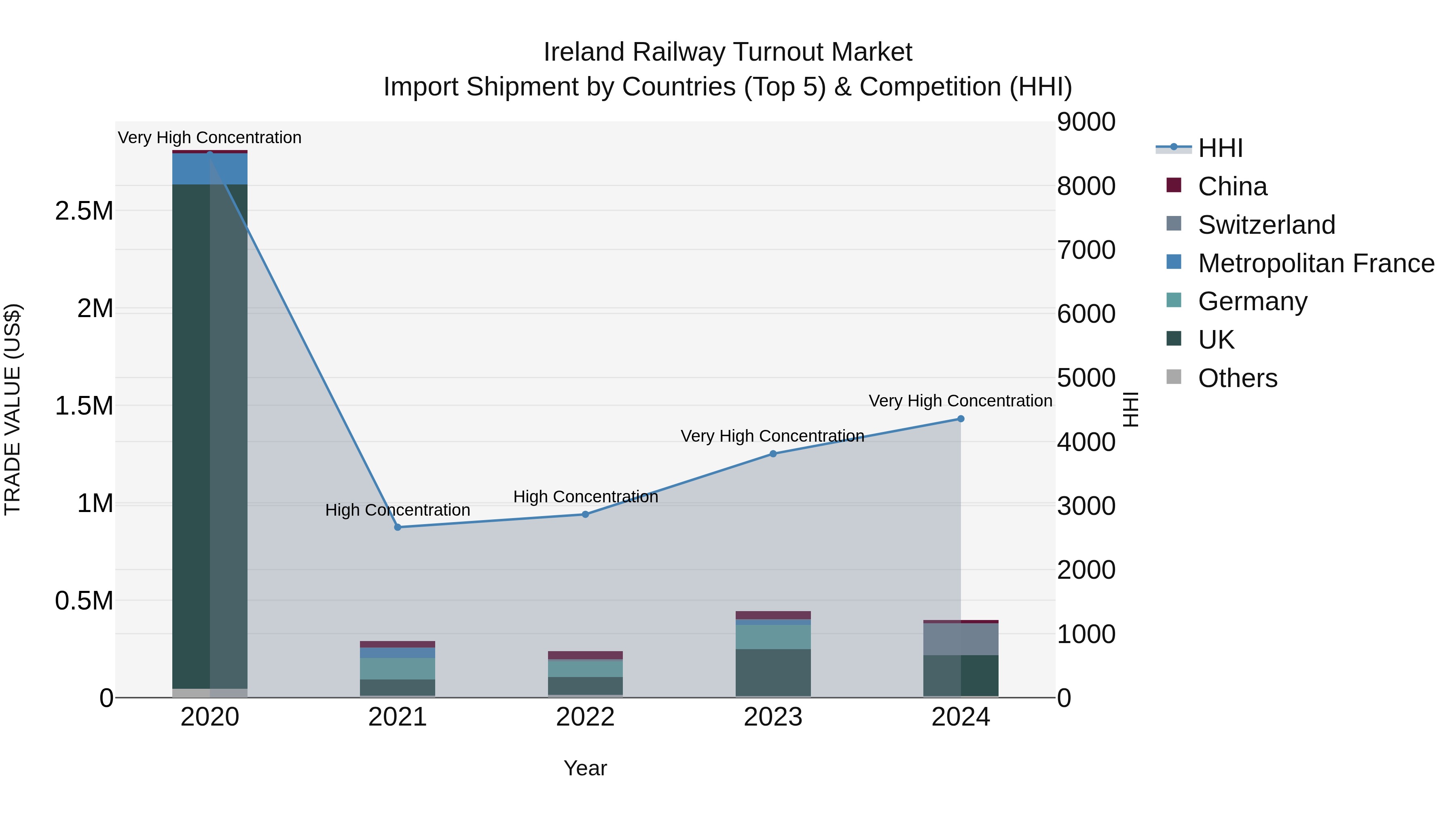Image resolution: width=1456 pixels, height=819 pixels.
Task: Click the TRADE VALUE (US$) axis title
Action: click(x=13, y=409)
